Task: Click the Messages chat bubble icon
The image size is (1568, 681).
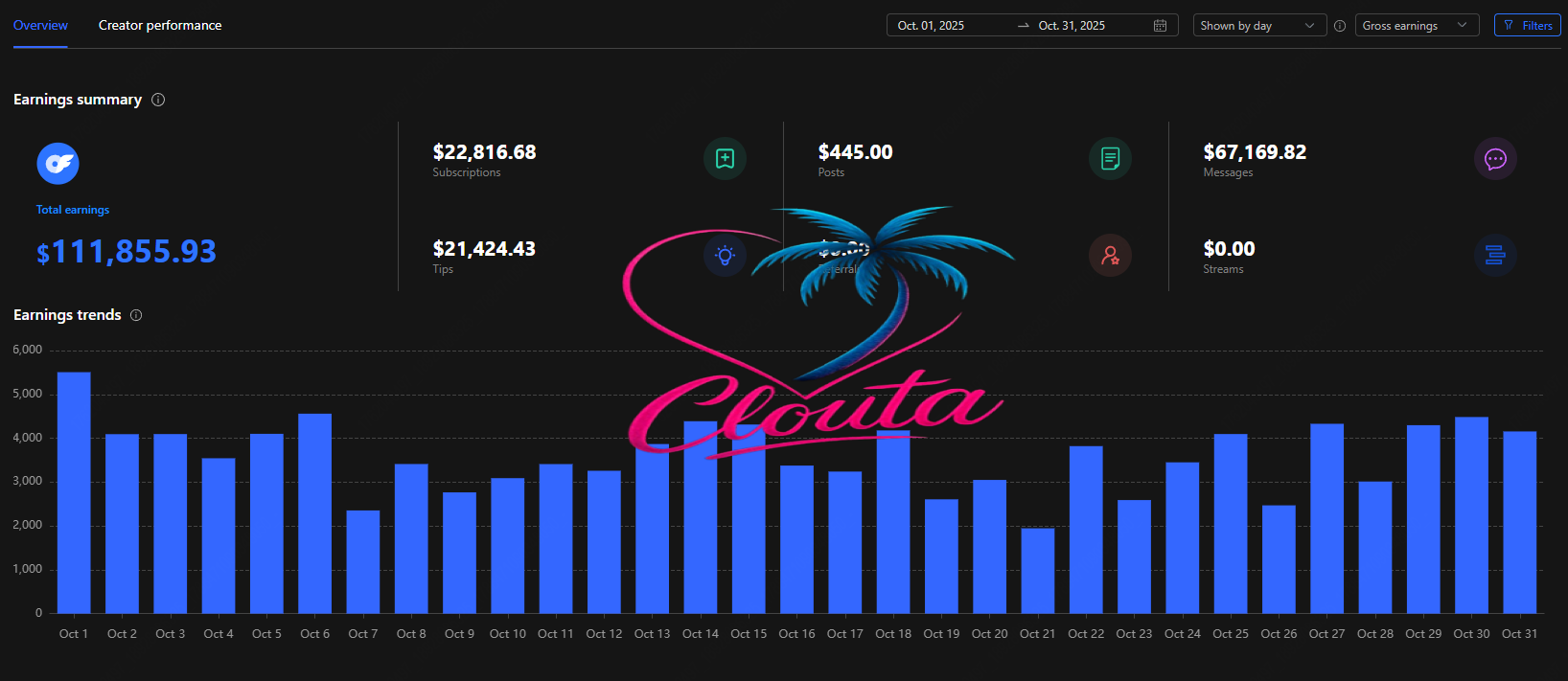Action: 1495,159
